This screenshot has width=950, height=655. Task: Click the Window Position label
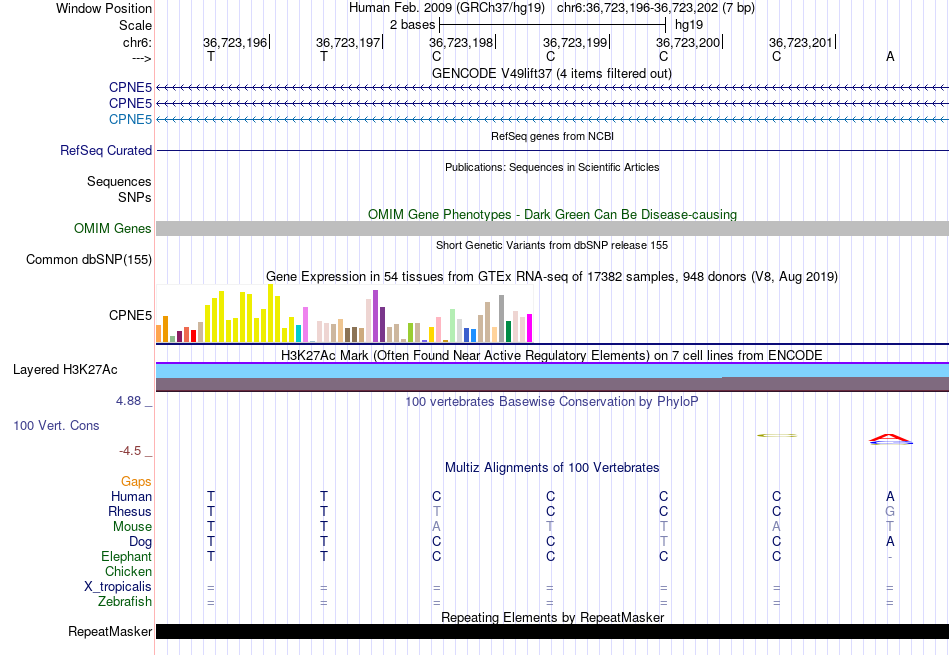(x=104, y=8)
